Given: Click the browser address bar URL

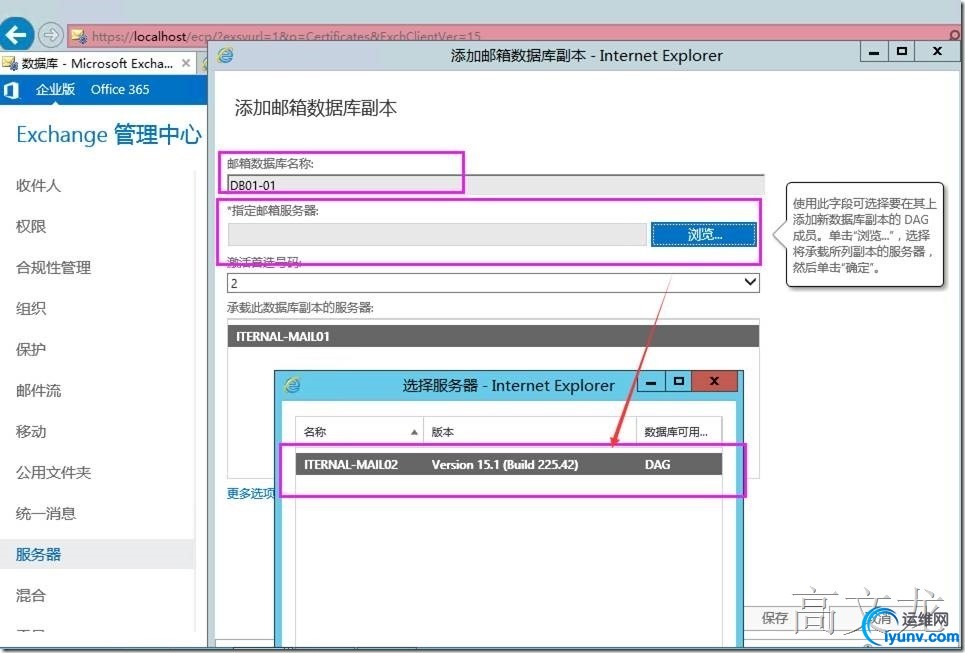Looking at the screenshot, I should [286, 36].
